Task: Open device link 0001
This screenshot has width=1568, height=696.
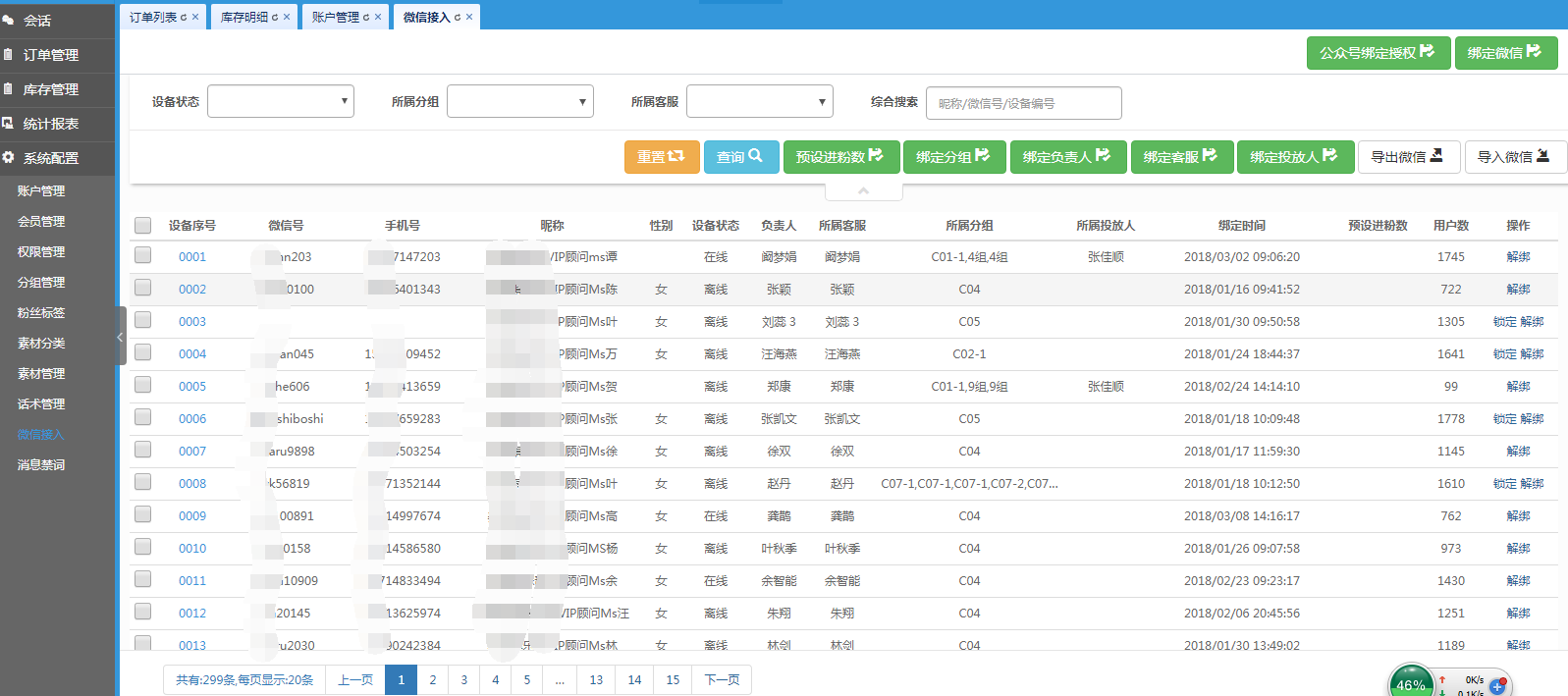Action: click(192, 257)
